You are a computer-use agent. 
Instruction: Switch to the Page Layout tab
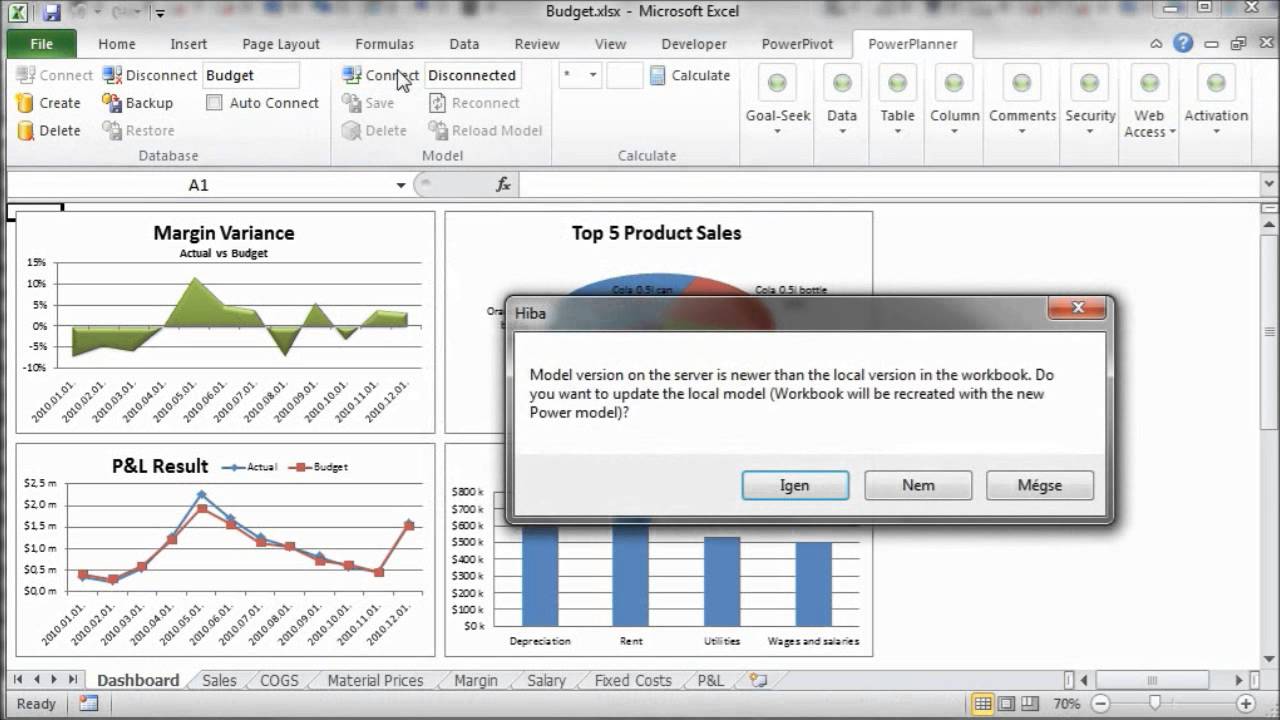tap(281, 44)
